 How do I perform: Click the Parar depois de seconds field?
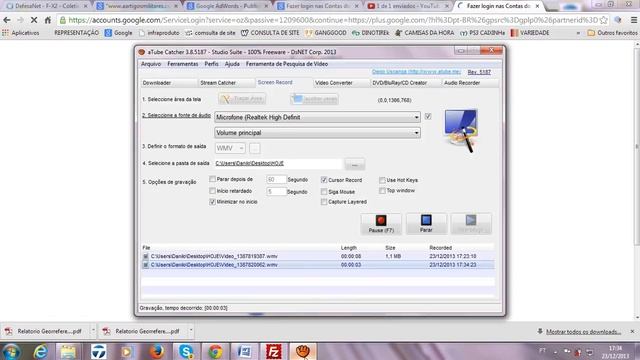point(276,180)
